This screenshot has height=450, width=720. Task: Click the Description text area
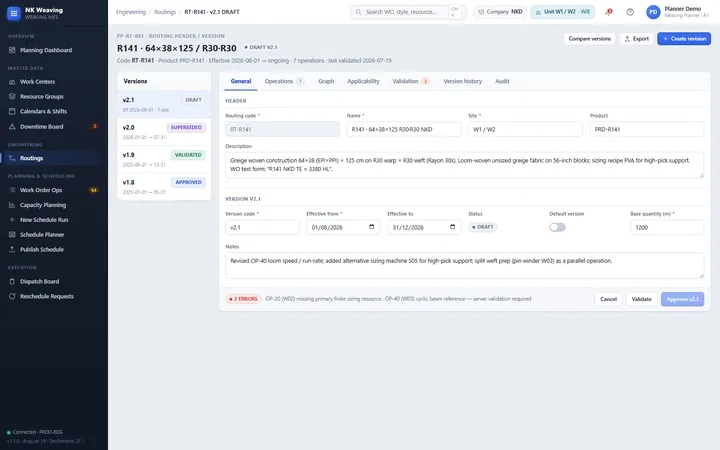coord(464,165)
